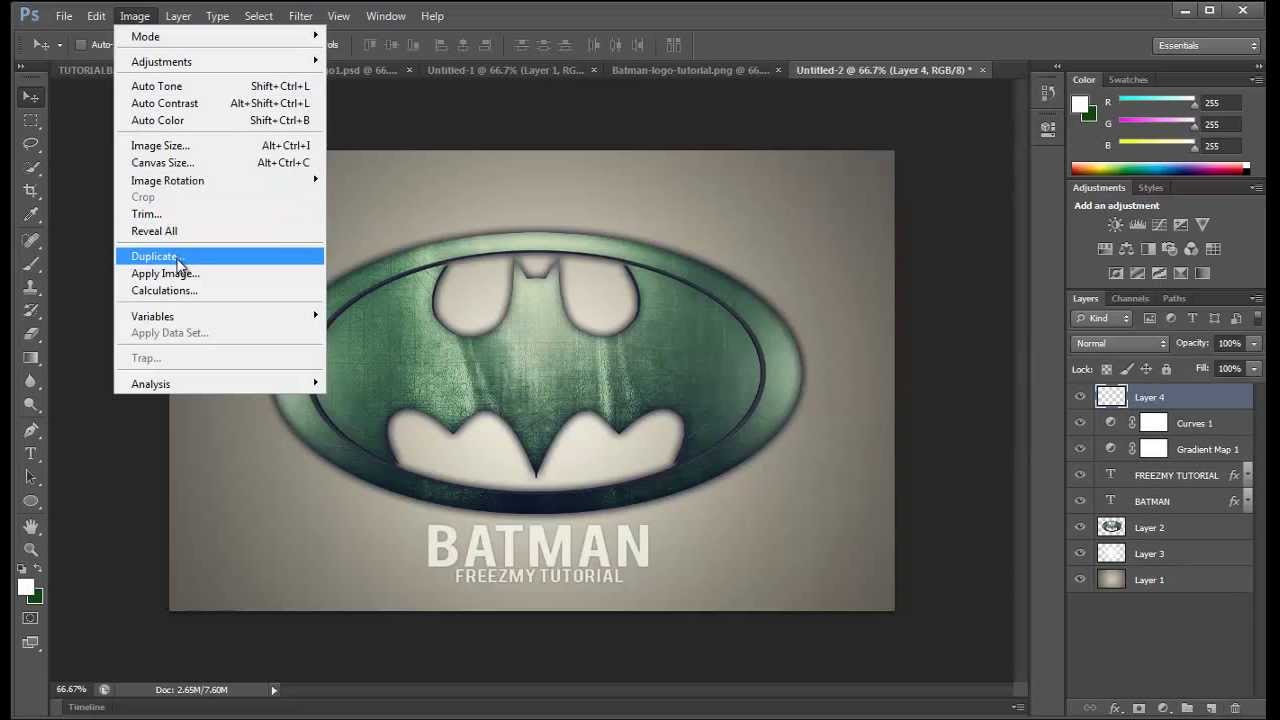
Task: Add a Levels adjustment
Action: [1137, 225]
